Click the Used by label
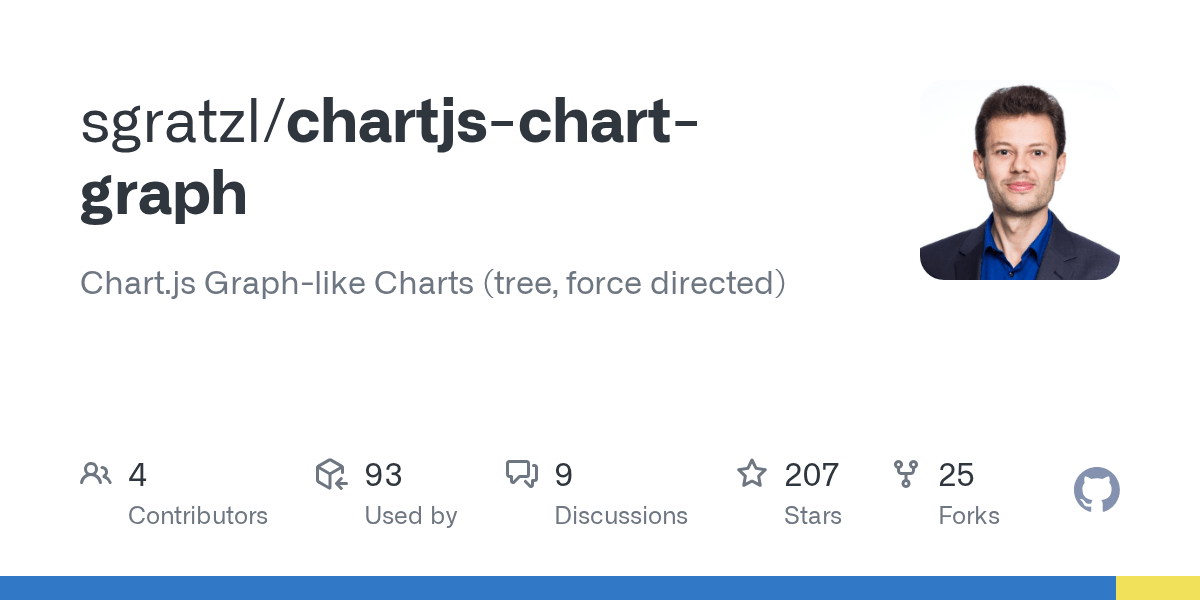The height and width of the screenshot is (600, 1200). coord(411,516)
